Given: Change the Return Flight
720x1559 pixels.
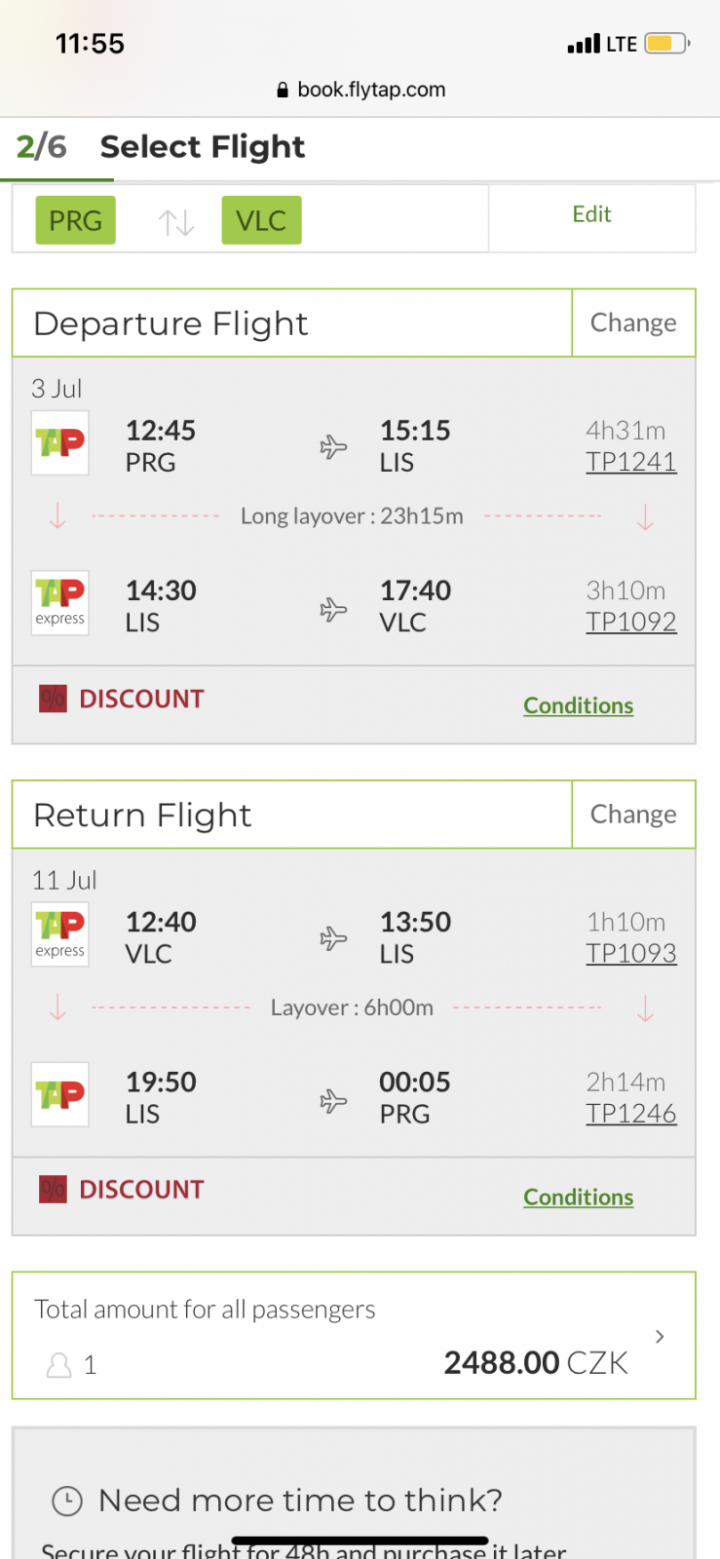Looking at the screenshot, I should click(x=633, y=814).
